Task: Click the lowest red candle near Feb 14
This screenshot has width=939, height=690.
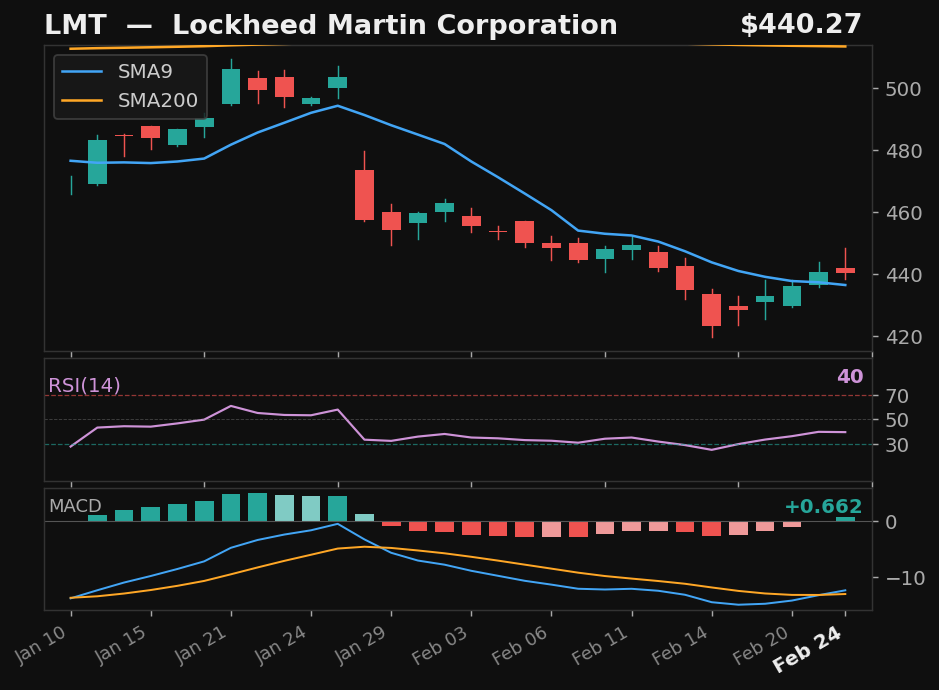Action: click(x=712, y=310)
